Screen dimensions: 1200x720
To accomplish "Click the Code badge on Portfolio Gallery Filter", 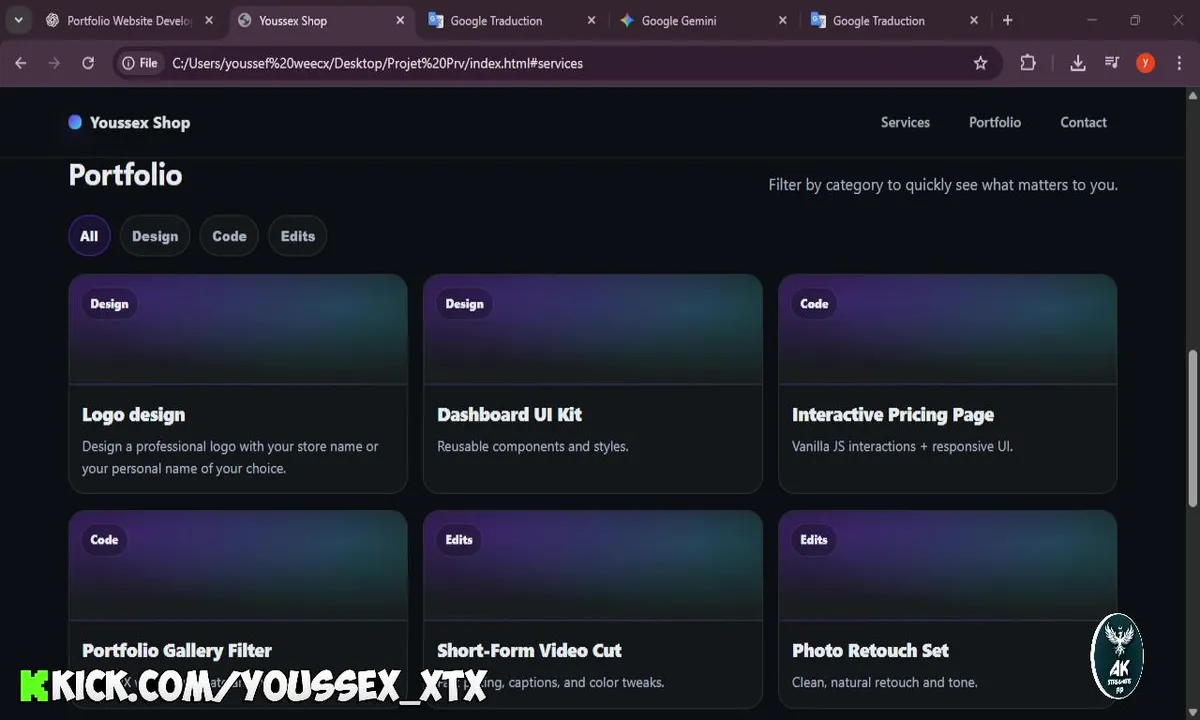I will 104,540.
